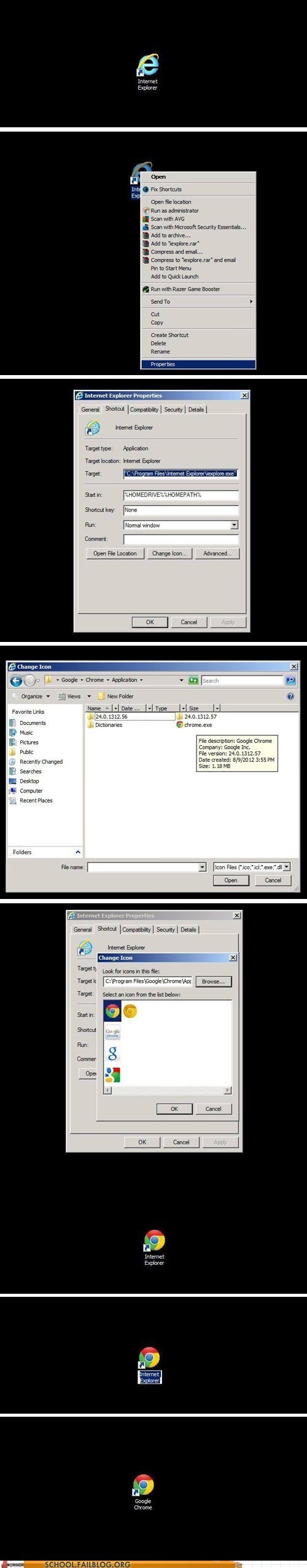Open Recently Changed in Favorite Links
The width and height of the screenshot is (307, 1568).
pos(36,761)
